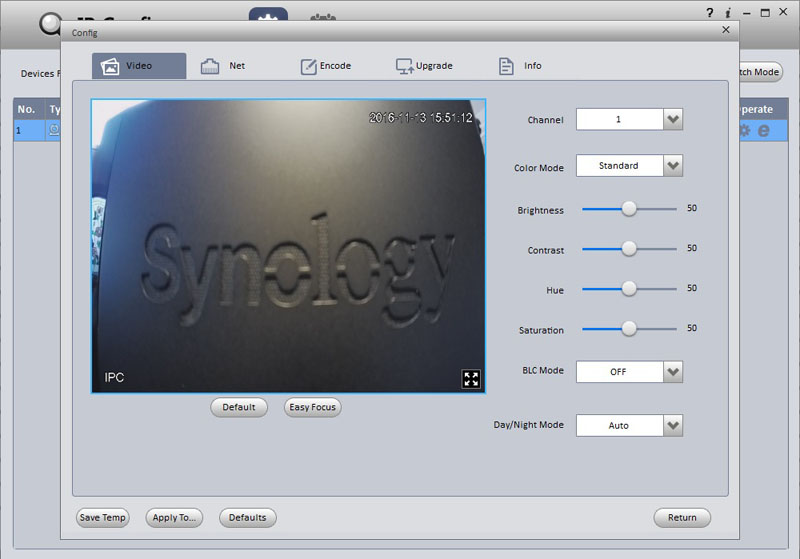
Task: Click the Return button
Action: [x=682, y=517]
